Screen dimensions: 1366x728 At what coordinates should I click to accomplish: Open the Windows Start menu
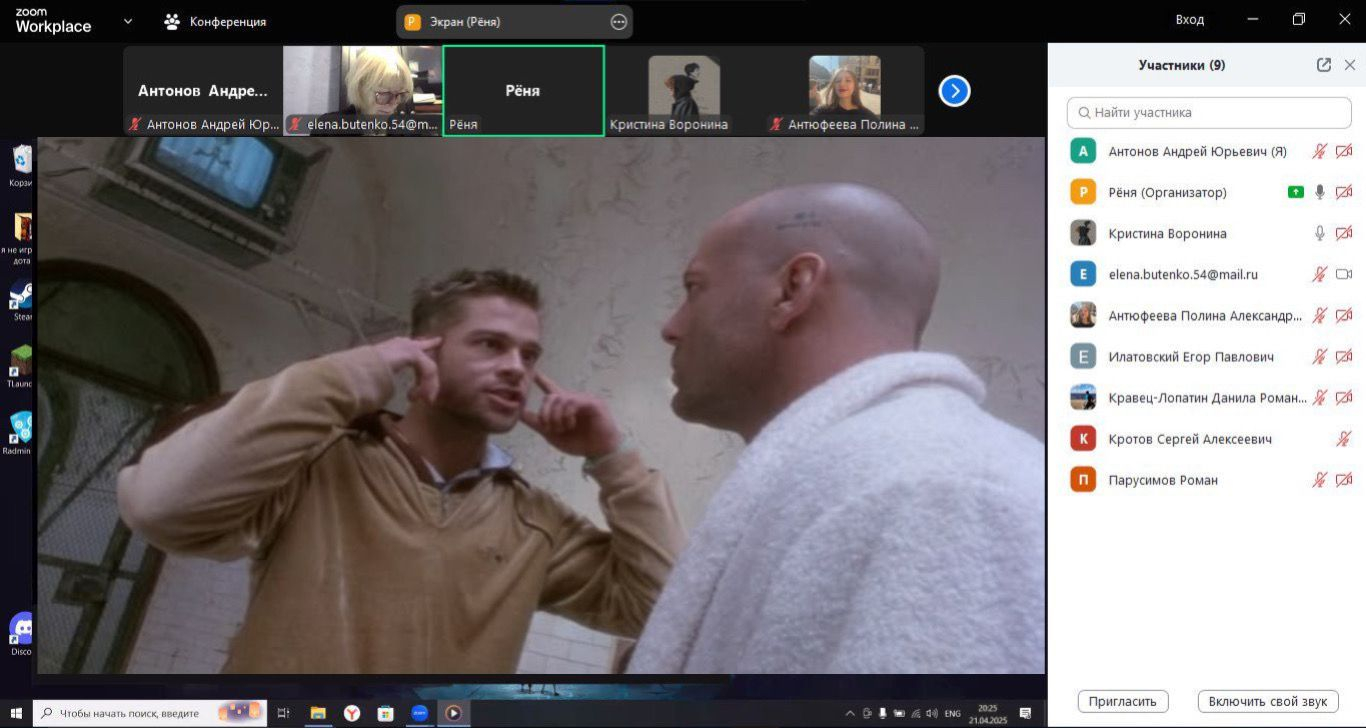coord(16,713)
